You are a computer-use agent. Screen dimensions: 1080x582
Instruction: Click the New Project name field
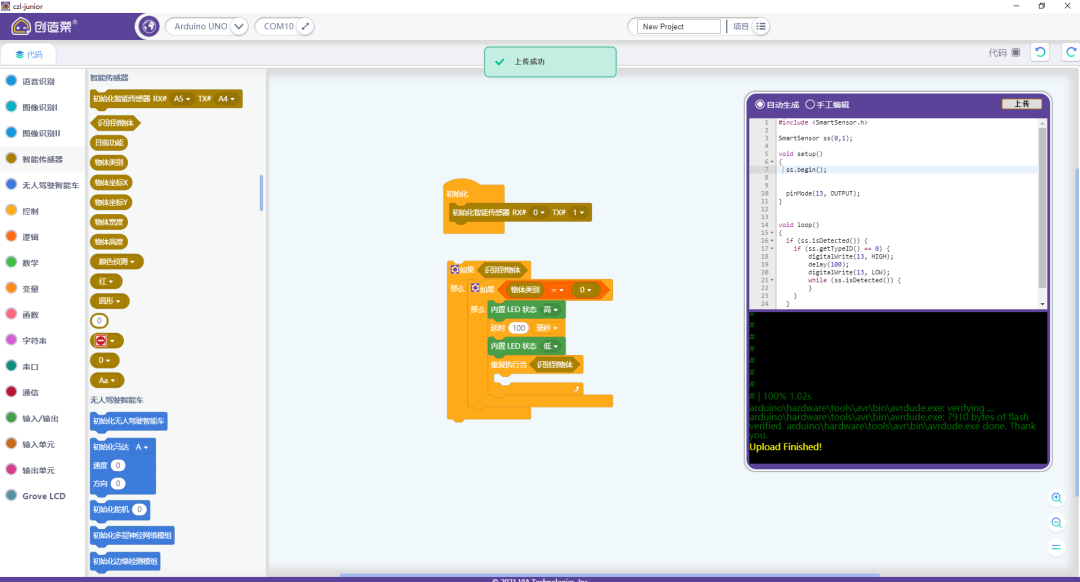pyautogui.click(x=679, y=27)
